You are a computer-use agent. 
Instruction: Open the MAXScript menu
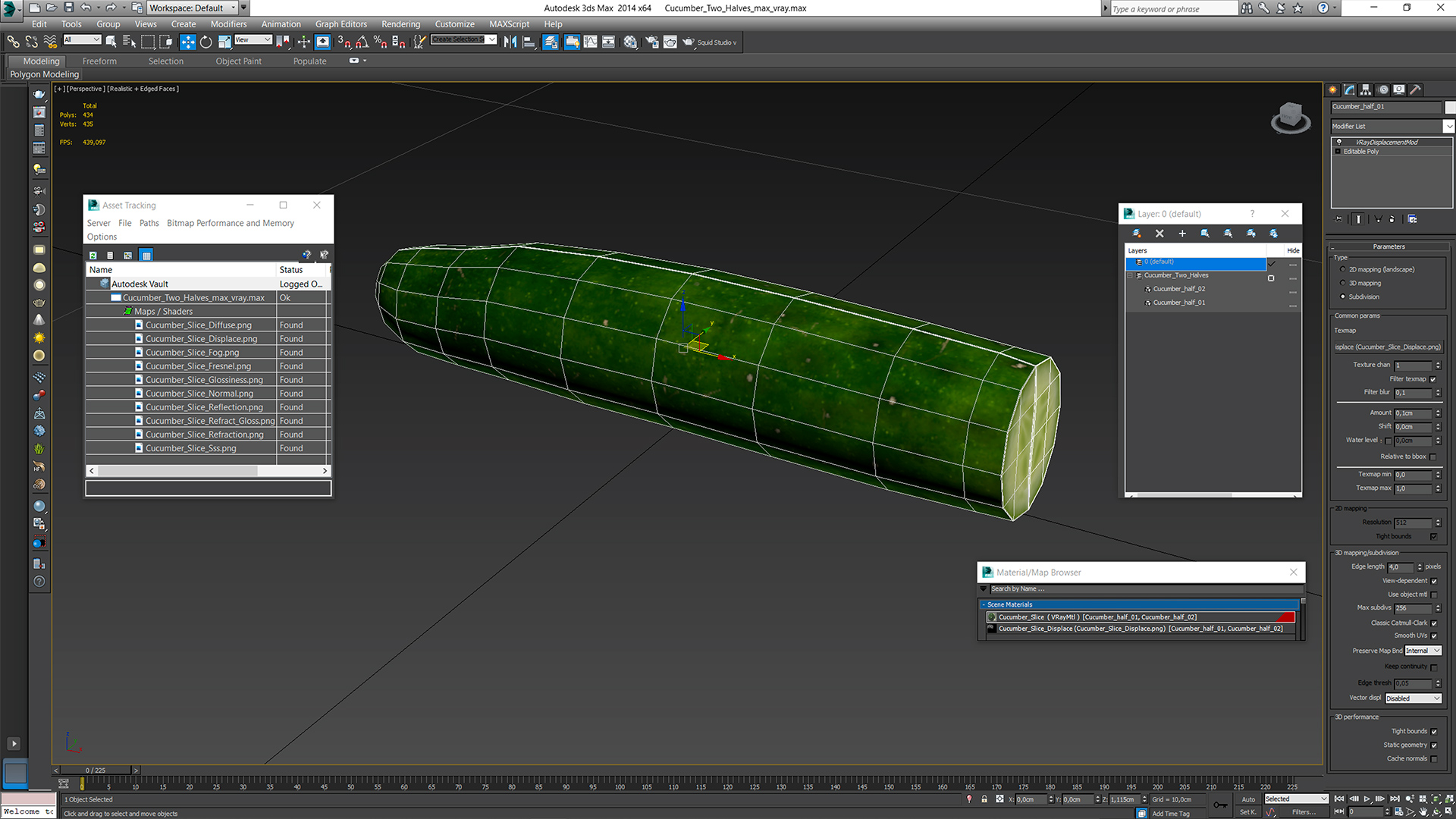(x=509, y=24)
